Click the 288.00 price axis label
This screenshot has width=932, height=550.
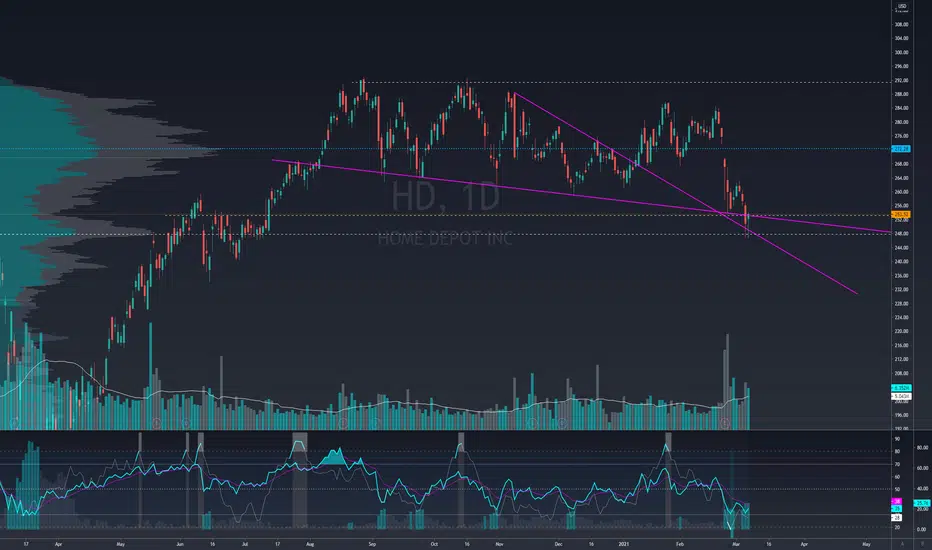click(x=901, y=94)
